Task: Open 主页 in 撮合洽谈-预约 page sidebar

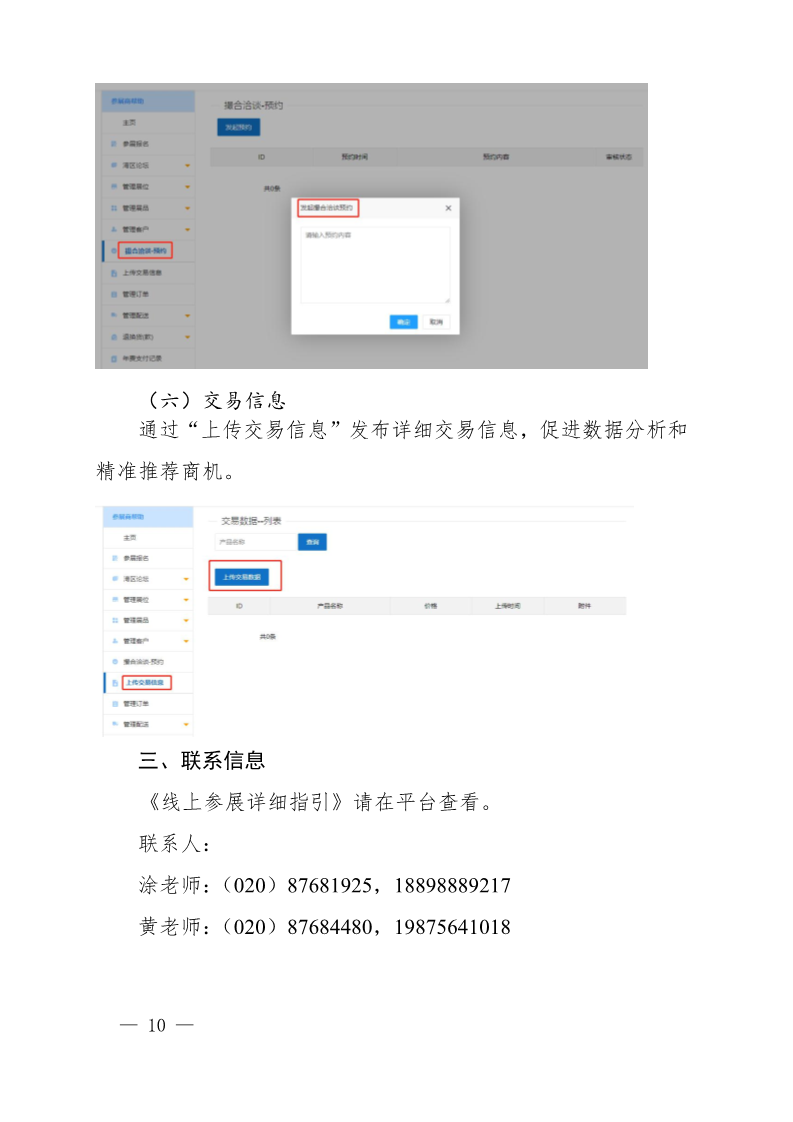Action: click(129, 123)
